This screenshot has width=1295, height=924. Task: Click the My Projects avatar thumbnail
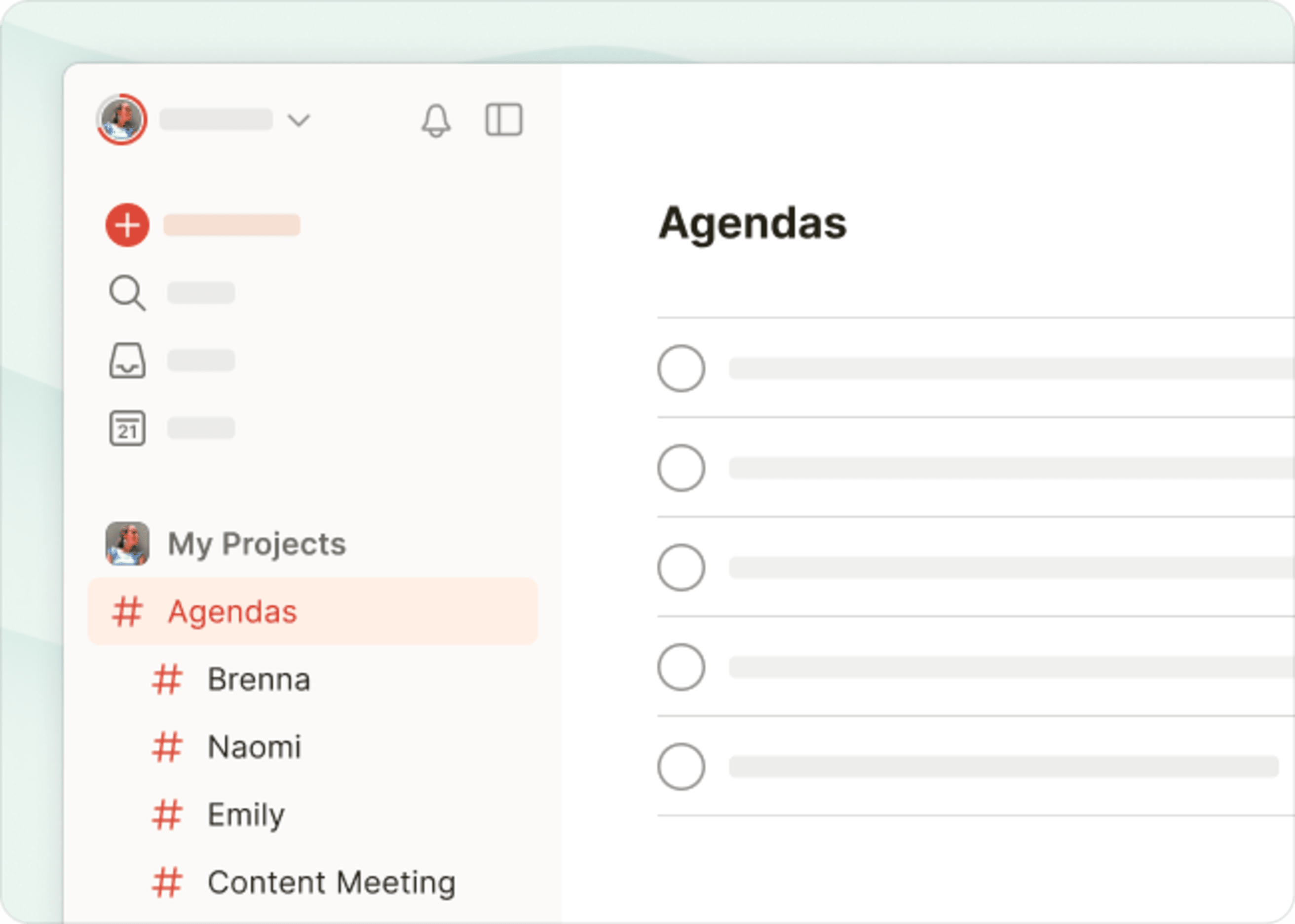coord(127,543)
